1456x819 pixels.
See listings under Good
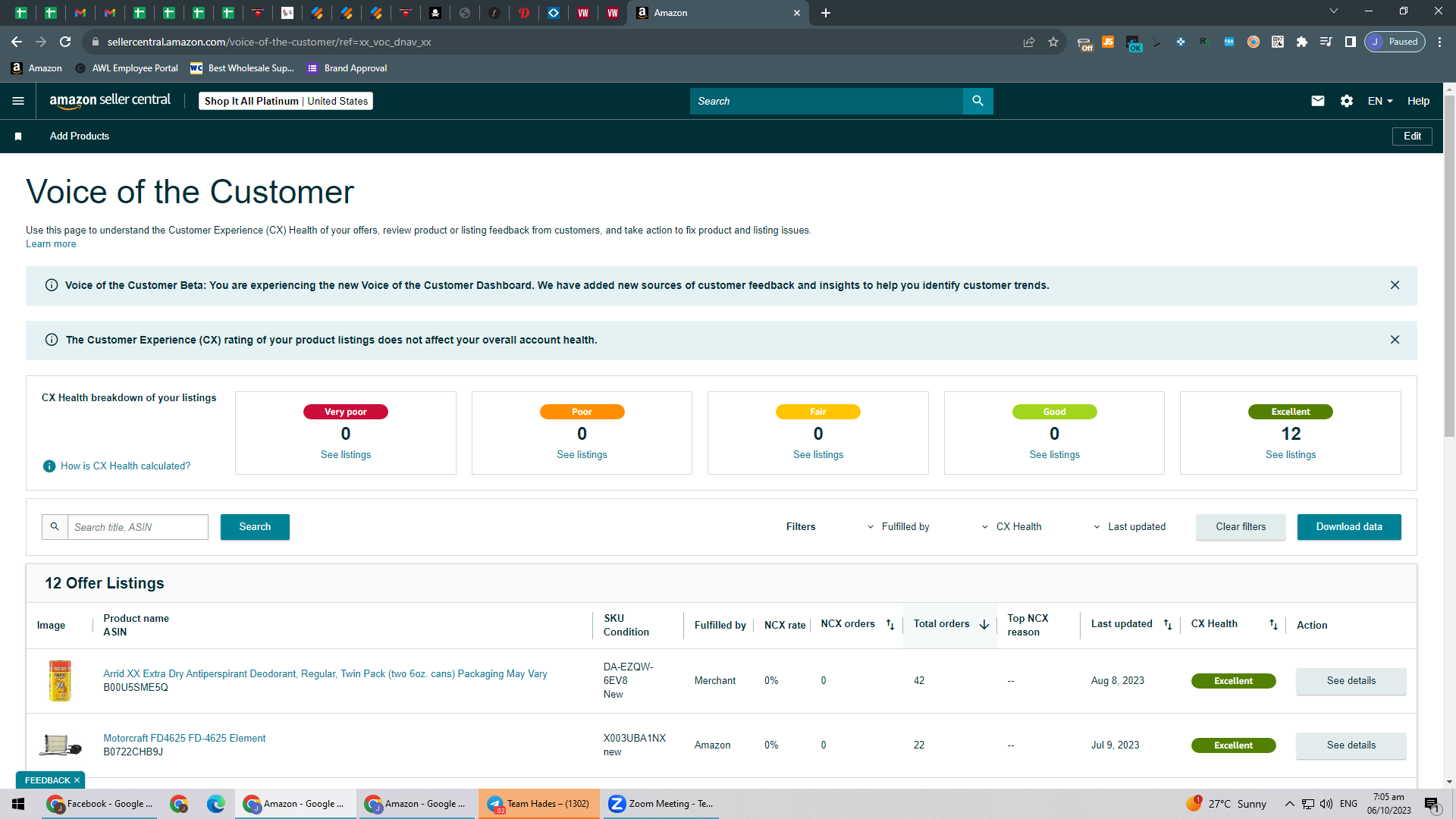[x=1054, y=455]
